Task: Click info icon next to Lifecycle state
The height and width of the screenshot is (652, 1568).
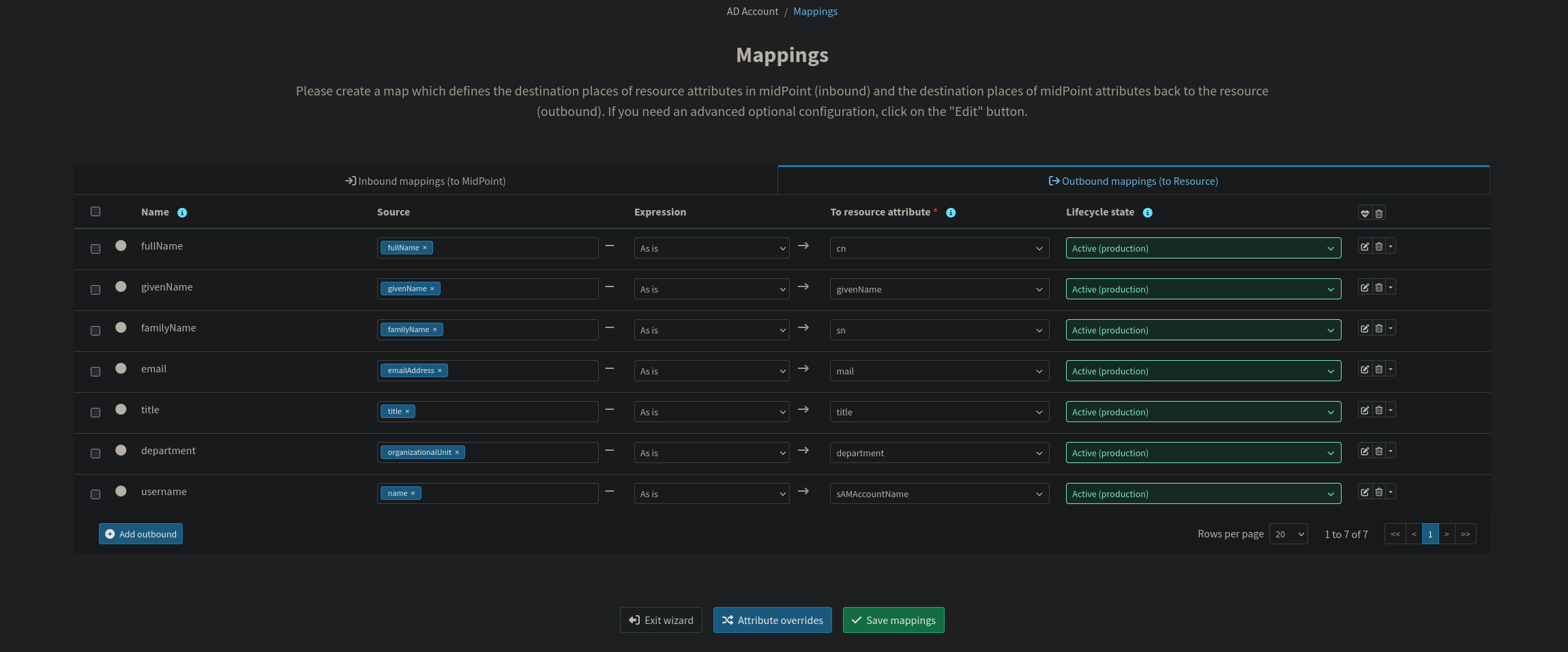Action: click(x=1148, y=213)
